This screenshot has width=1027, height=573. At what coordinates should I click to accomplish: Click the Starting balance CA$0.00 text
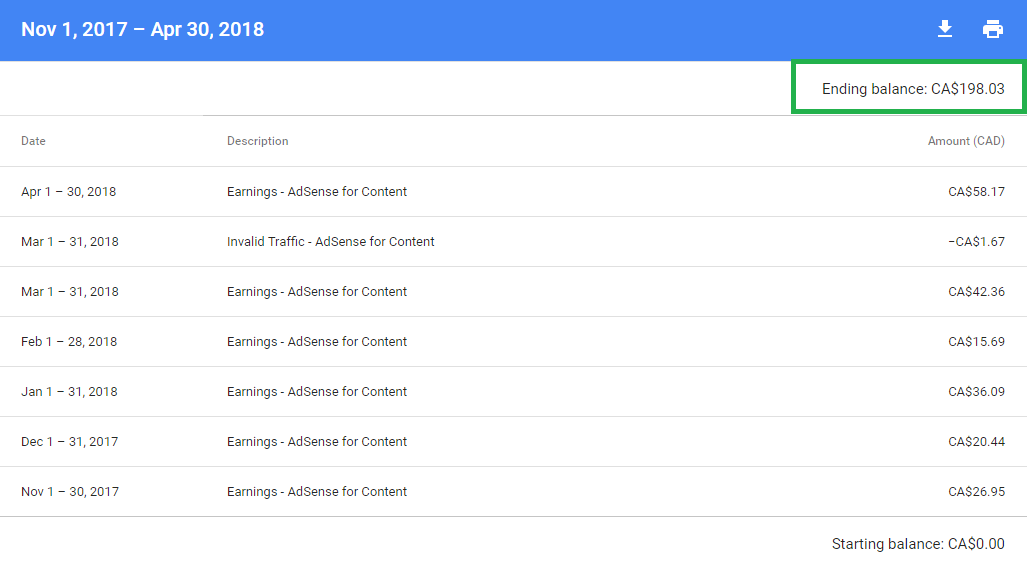point(918,544)
